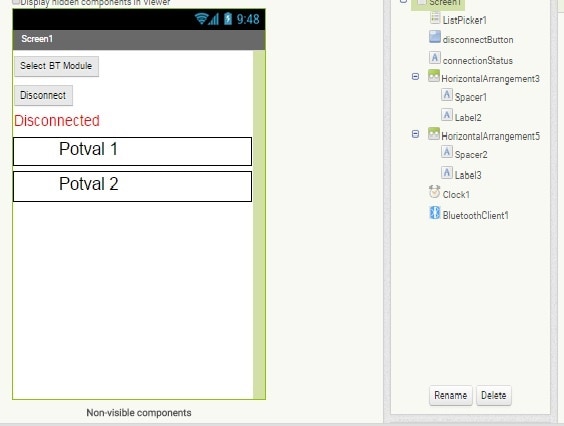Viewport: 564px width, 426px height.
Task: Collapse the HorizontalArrangement3 tree node
Action: pyautogui.click(x=415, y=77)
